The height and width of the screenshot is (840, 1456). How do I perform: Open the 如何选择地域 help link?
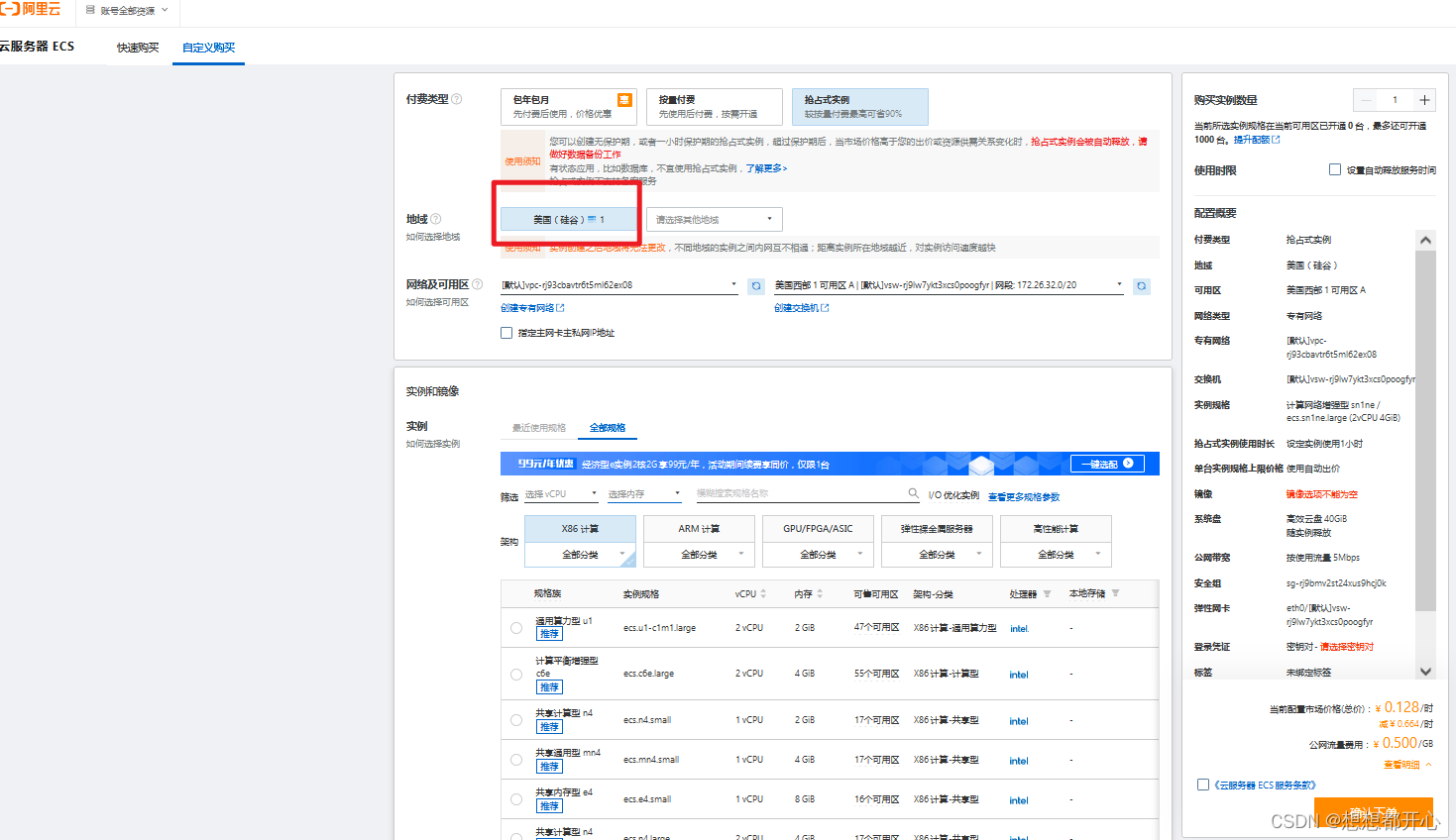pyautogui.click(x=433, y=237)
